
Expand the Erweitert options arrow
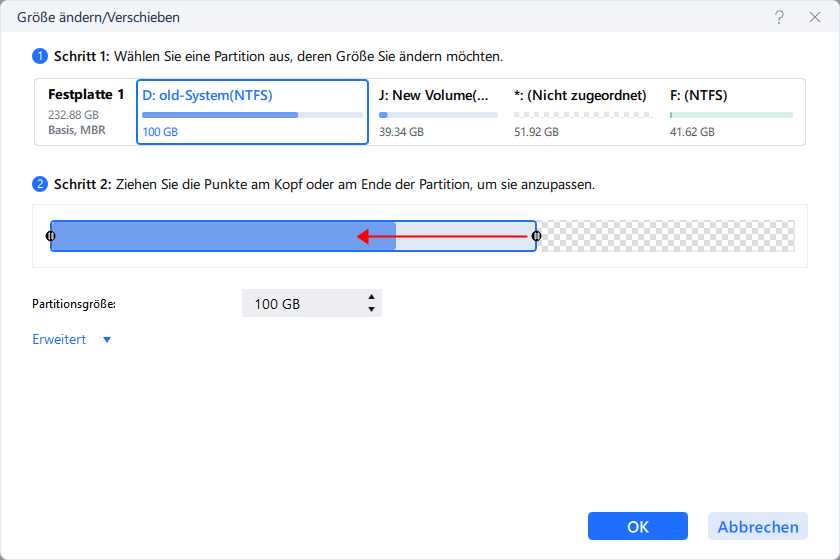107,340
